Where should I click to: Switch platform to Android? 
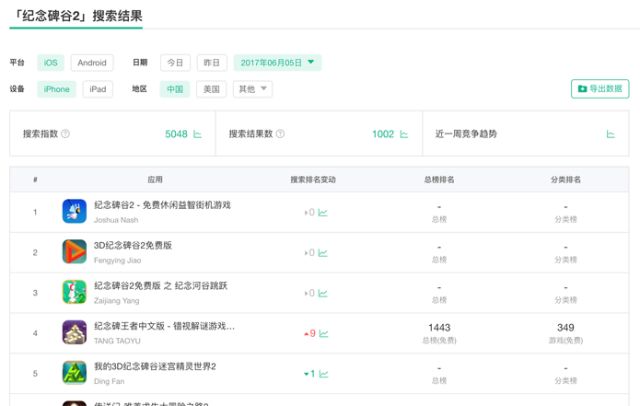click(x=92, y=62)
